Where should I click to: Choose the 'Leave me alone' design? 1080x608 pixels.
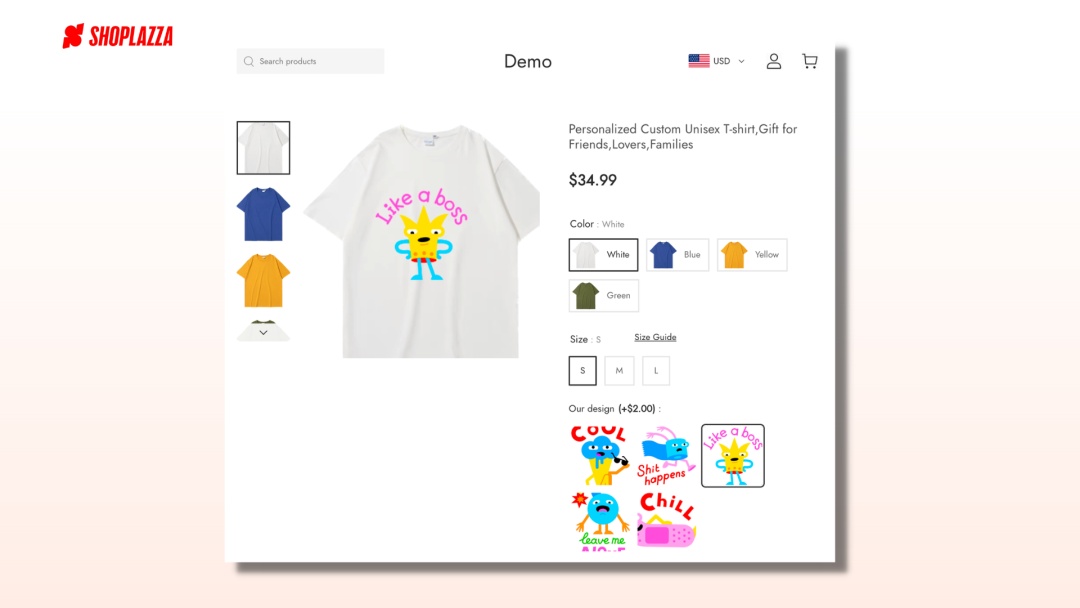(600, 521)
